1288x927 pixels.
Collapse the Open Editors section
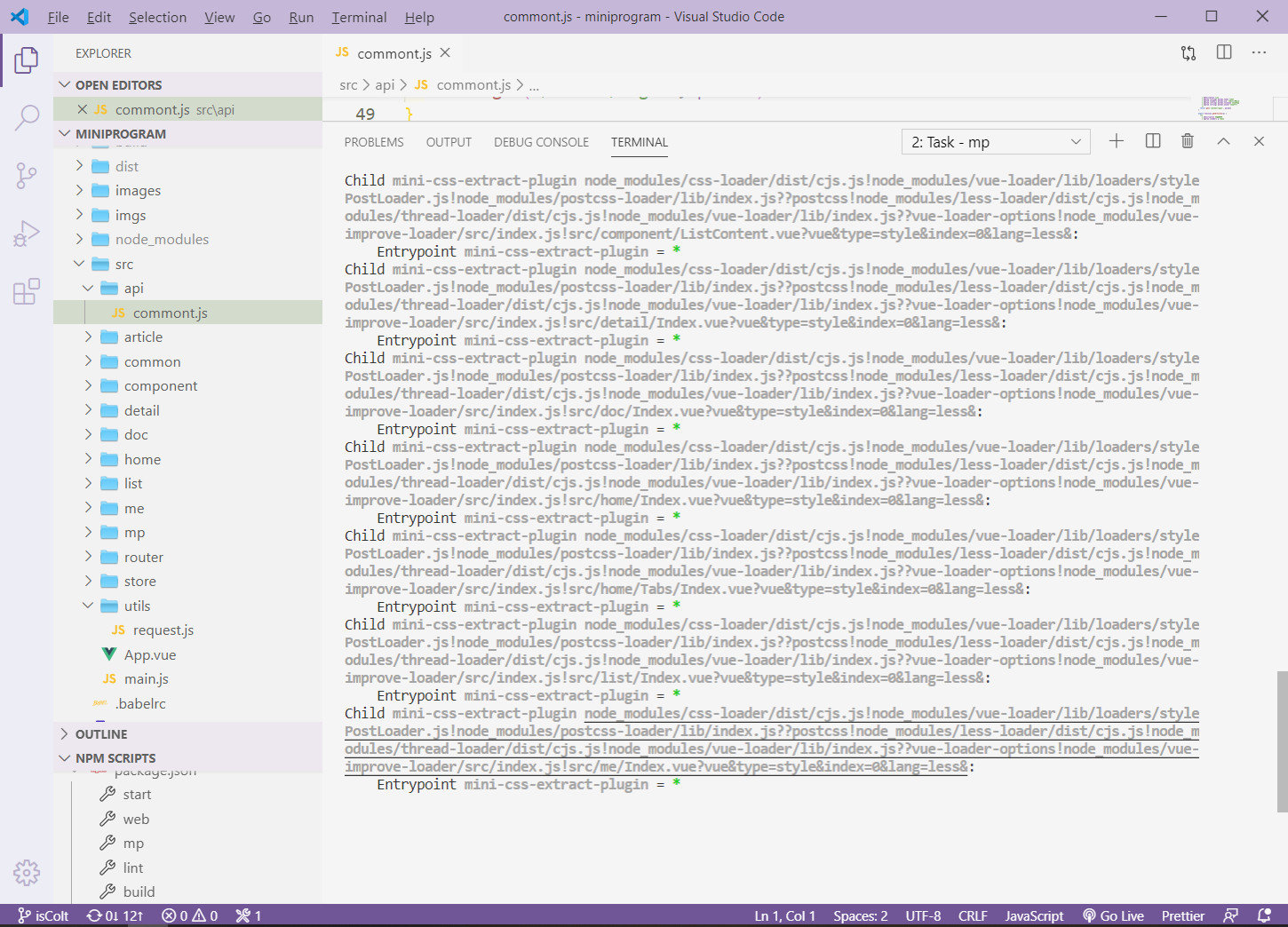tap(64, 84)
